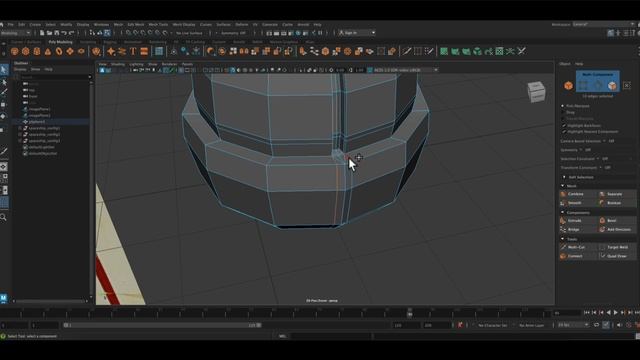Screen dimensions: 640x360
Task: Open the Sign In dropdown
Action: (357, 33)
